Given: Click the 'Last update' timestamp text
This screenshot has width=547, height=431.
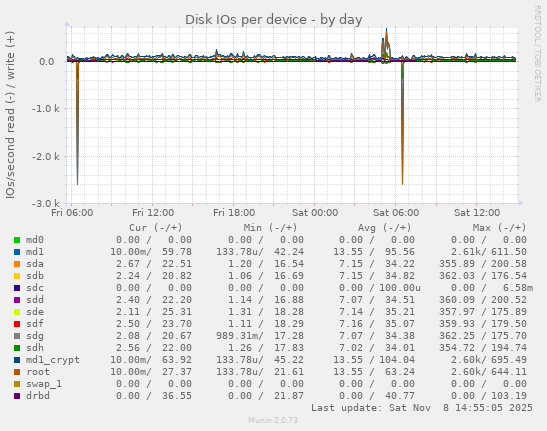Looking at the screenshot, I should [x=422, y=408].
